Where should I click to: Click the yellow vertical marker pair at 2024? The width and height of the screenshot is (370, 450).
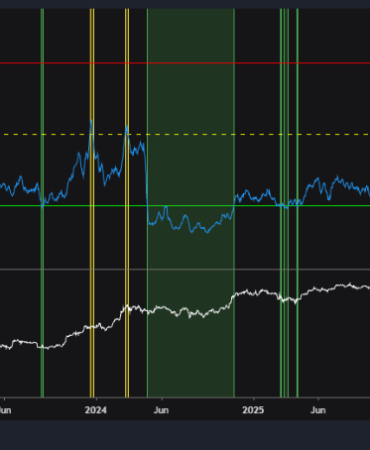click(92, 203)
